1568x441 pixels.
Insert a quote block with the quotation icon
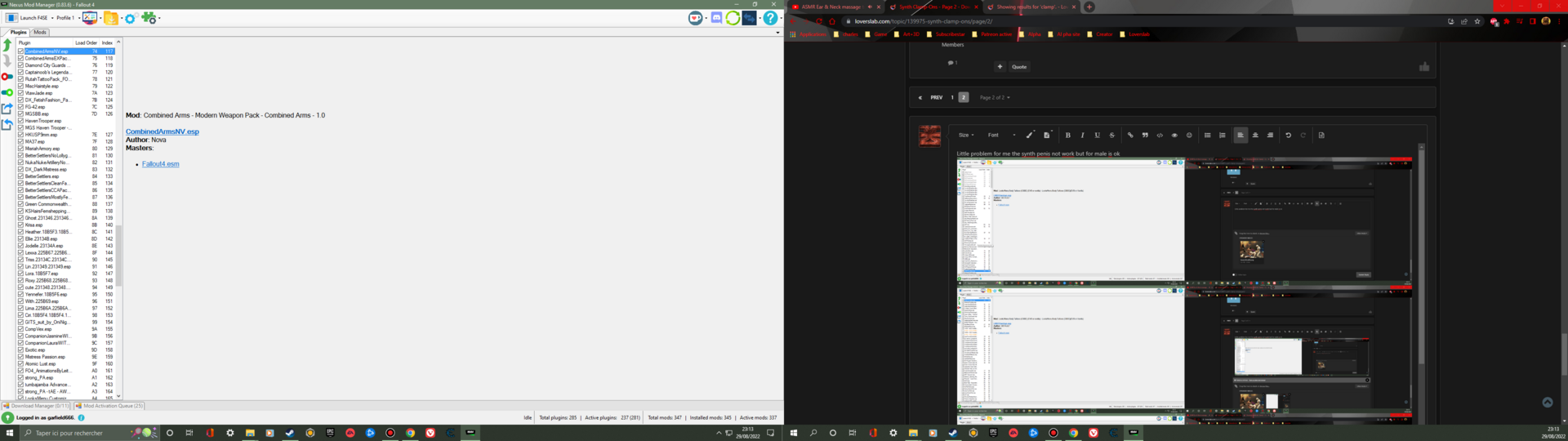pos(1145,136)
